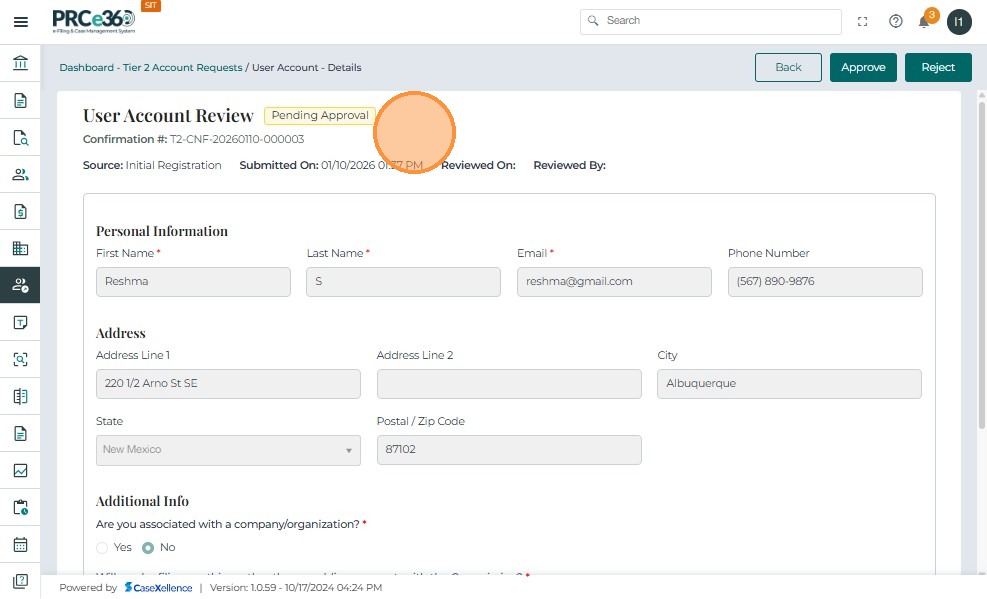Open the users group sidebar icon

click(x=20, y=174)
